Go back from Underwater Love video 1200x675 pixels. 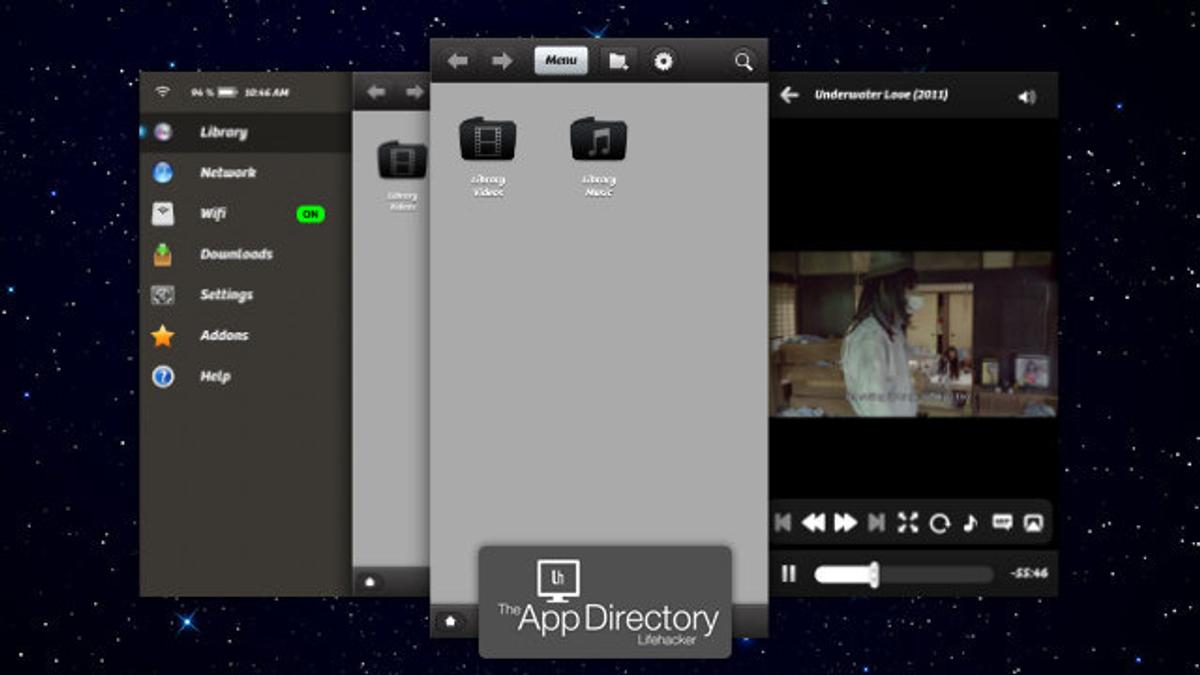tap(790, 95)
